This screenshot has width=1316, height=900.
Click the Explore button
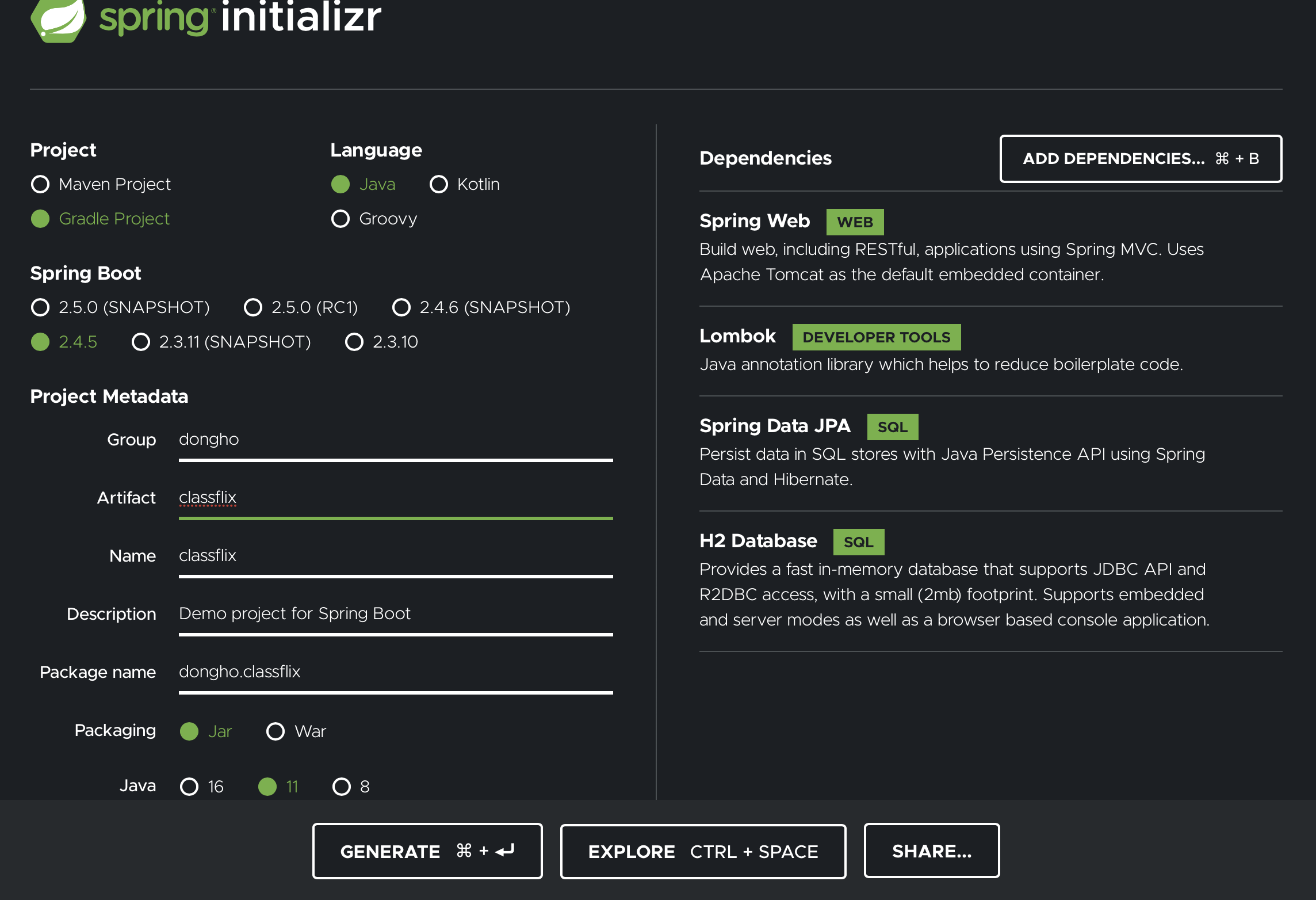702,852
